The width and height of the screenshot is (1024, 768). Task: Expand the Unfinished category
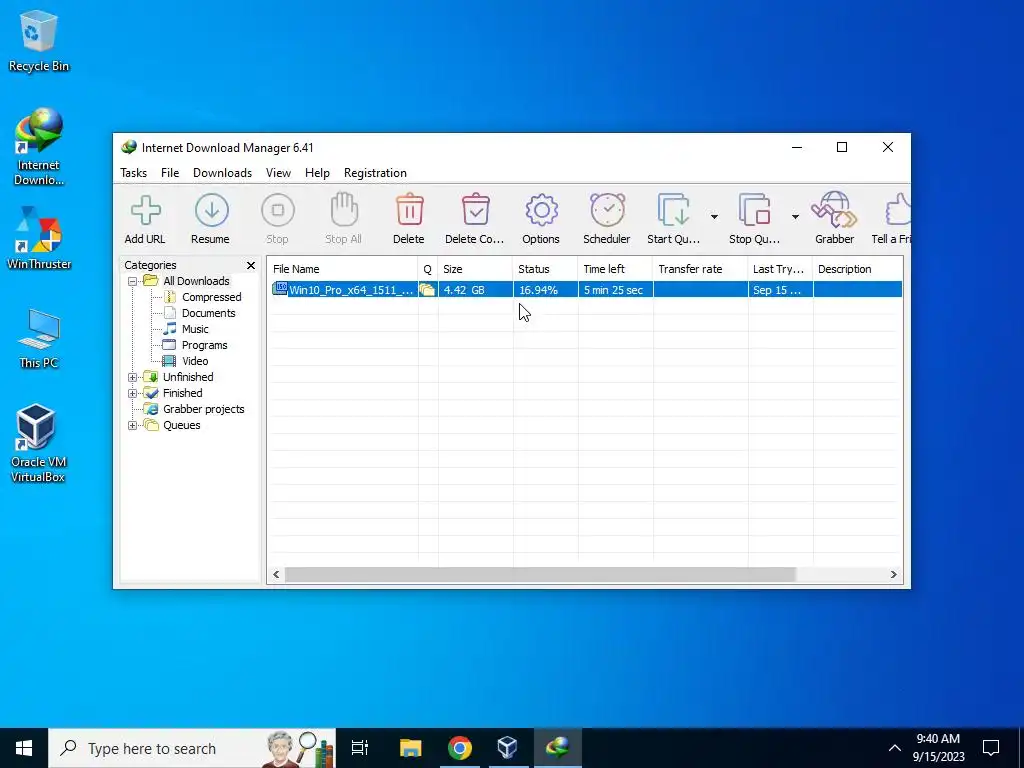[133, 377]
